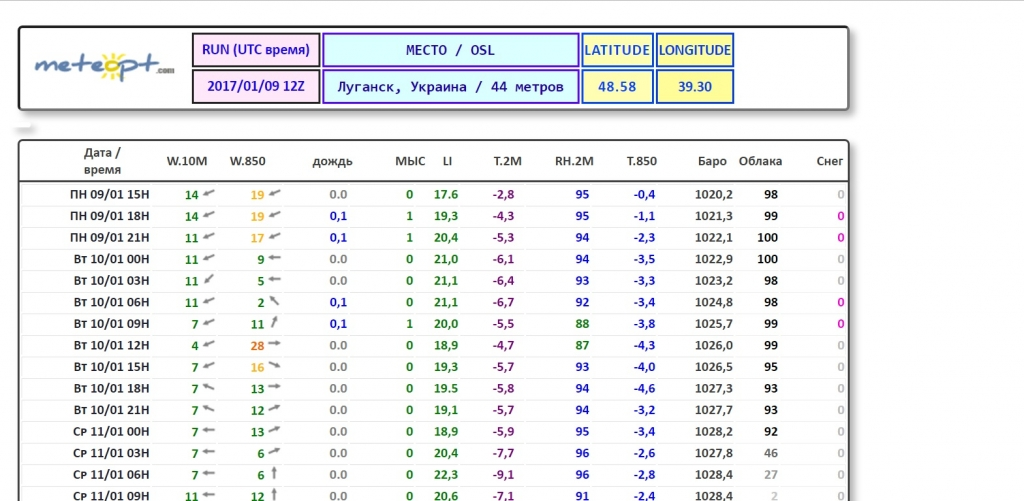This screenshot has height=501, width=1024.
Task: Click the W.850 up arrow in Ср 11/01 09Н row
Action: [x=275, y=494]
